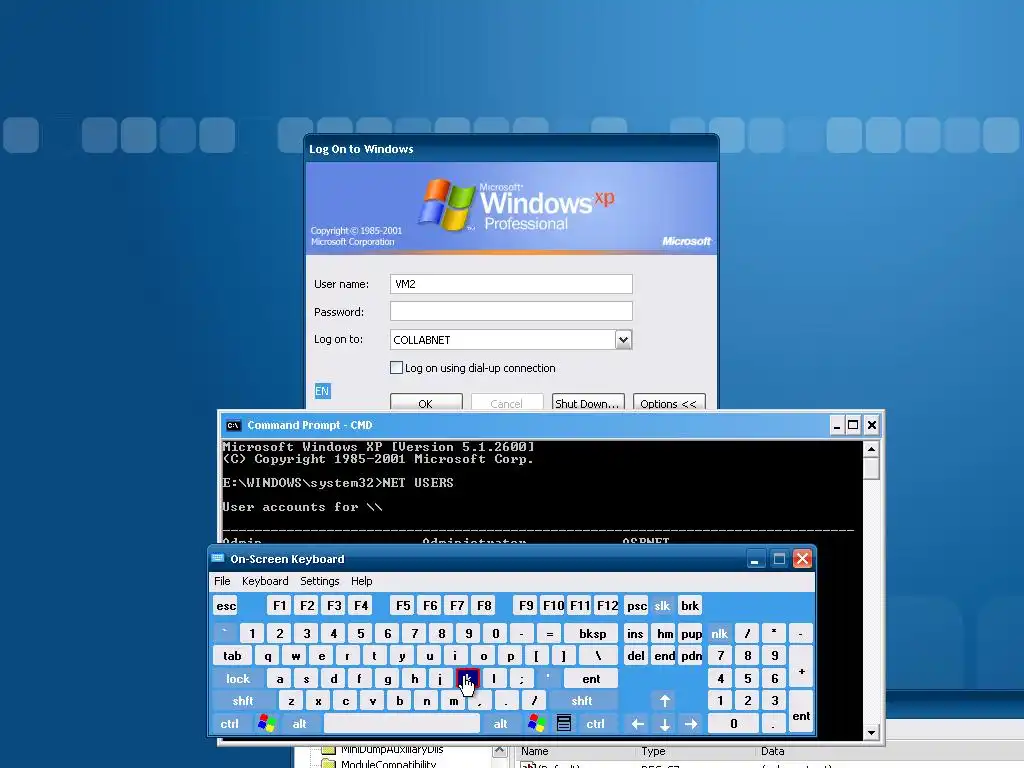
Task: Click the numpad plus key
Action: pos(801,667)
